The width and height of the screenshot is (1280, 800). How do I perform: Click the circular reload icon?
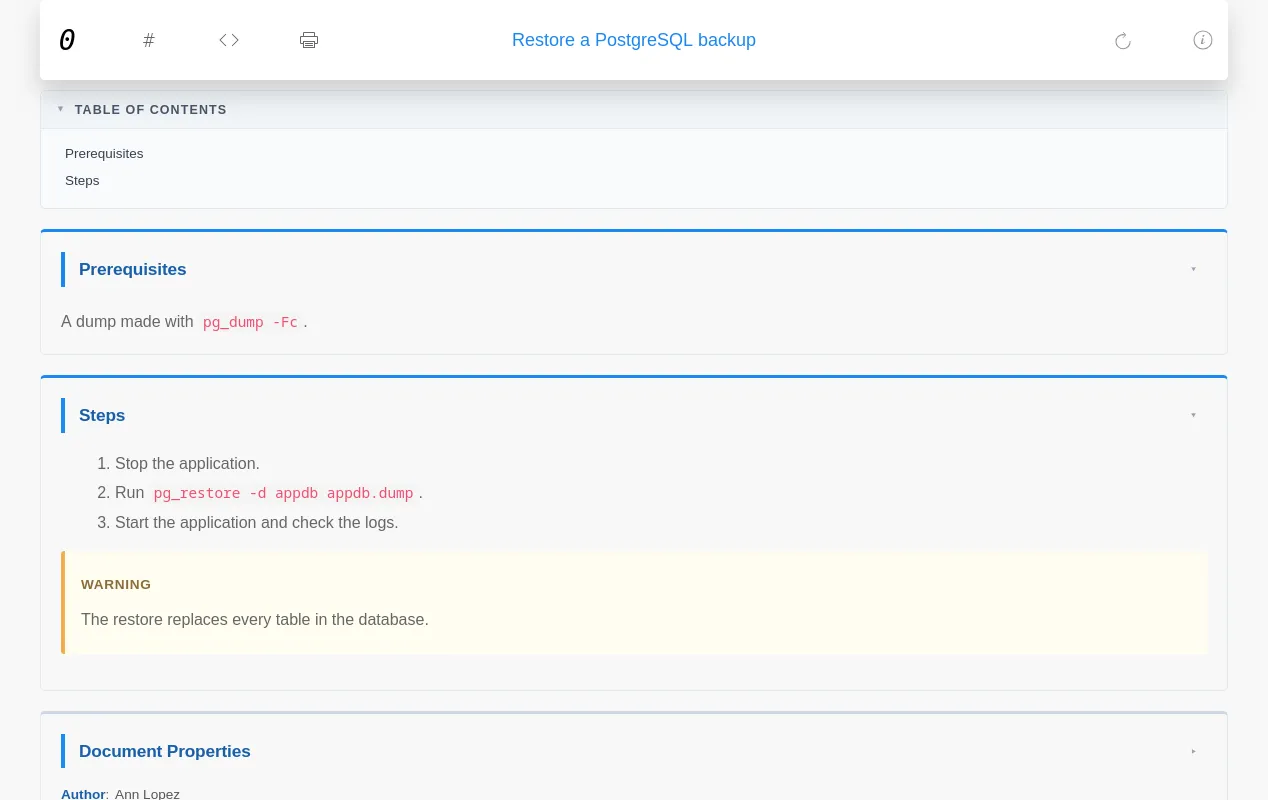pyautogui.click(x=1123, y=40)
